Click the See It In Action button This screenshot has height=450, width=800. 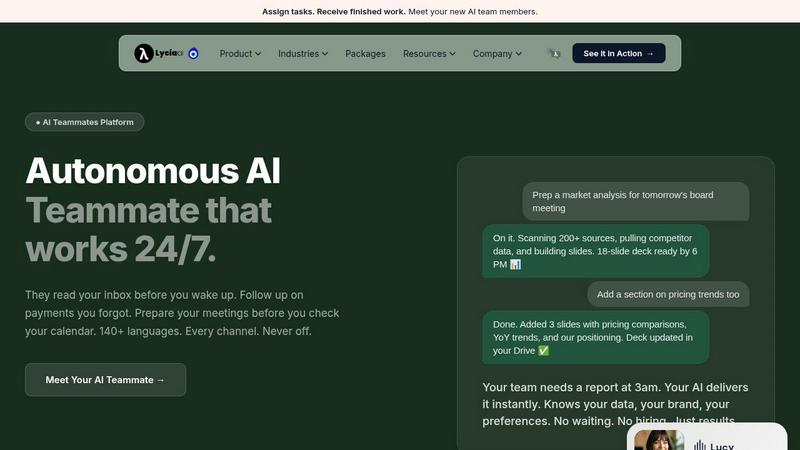click(618, 53)
